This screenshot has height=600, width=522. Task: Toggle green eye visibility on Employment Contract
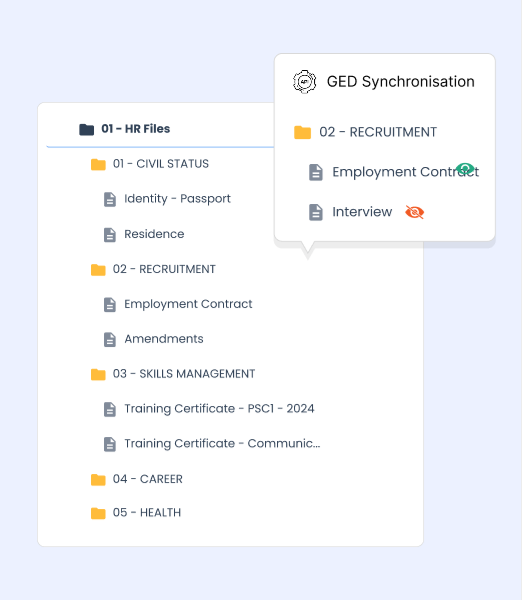[465, 169]
